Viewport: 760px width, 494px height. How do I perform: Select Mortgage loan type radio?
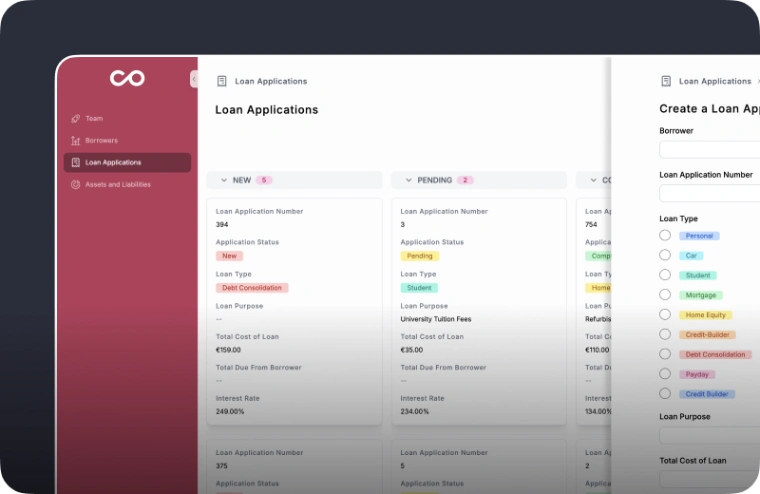665,295
